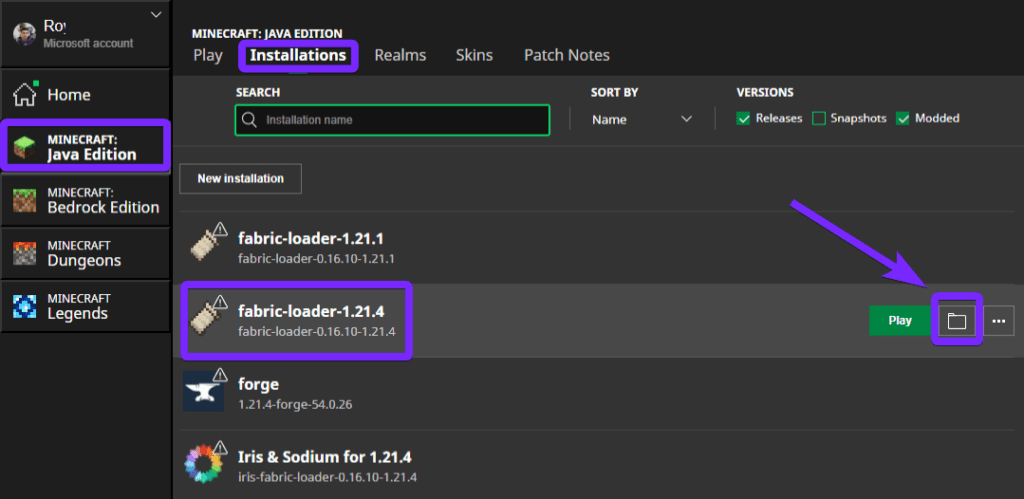Toggle the Snapshots versions checkbox
Image resolution: width=1024 pixels, height=499 pixels.
(x=819, y=118)
